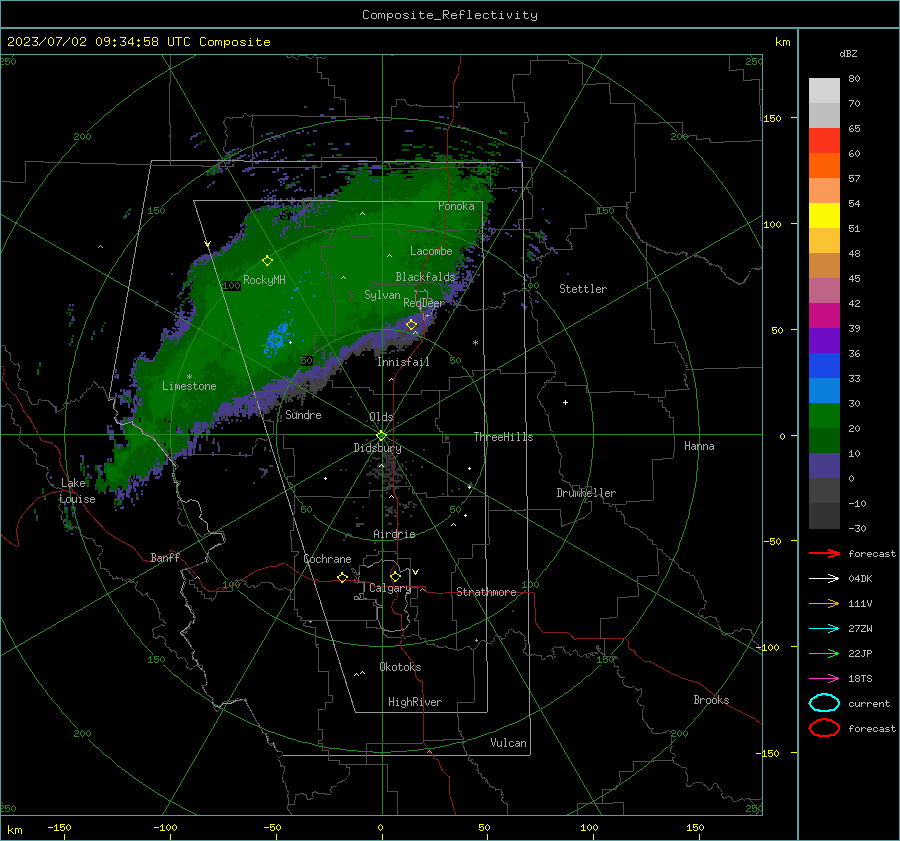Click the 18TS legend text
Screen dimensions: 900x841
pyautogui.click(x=860, y=679)
